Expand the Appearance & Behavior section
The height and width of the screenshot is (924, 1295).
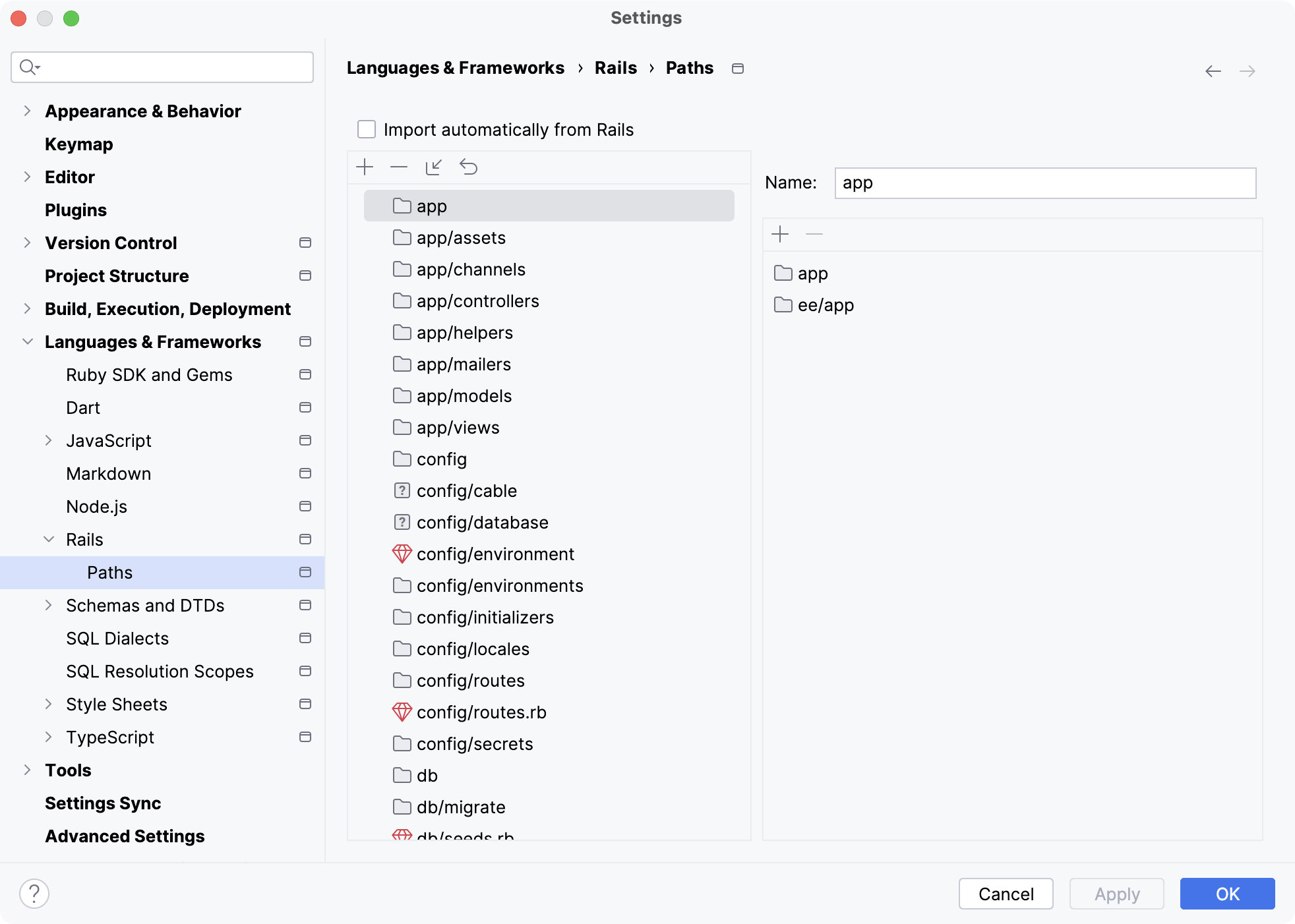pos(27,111)
